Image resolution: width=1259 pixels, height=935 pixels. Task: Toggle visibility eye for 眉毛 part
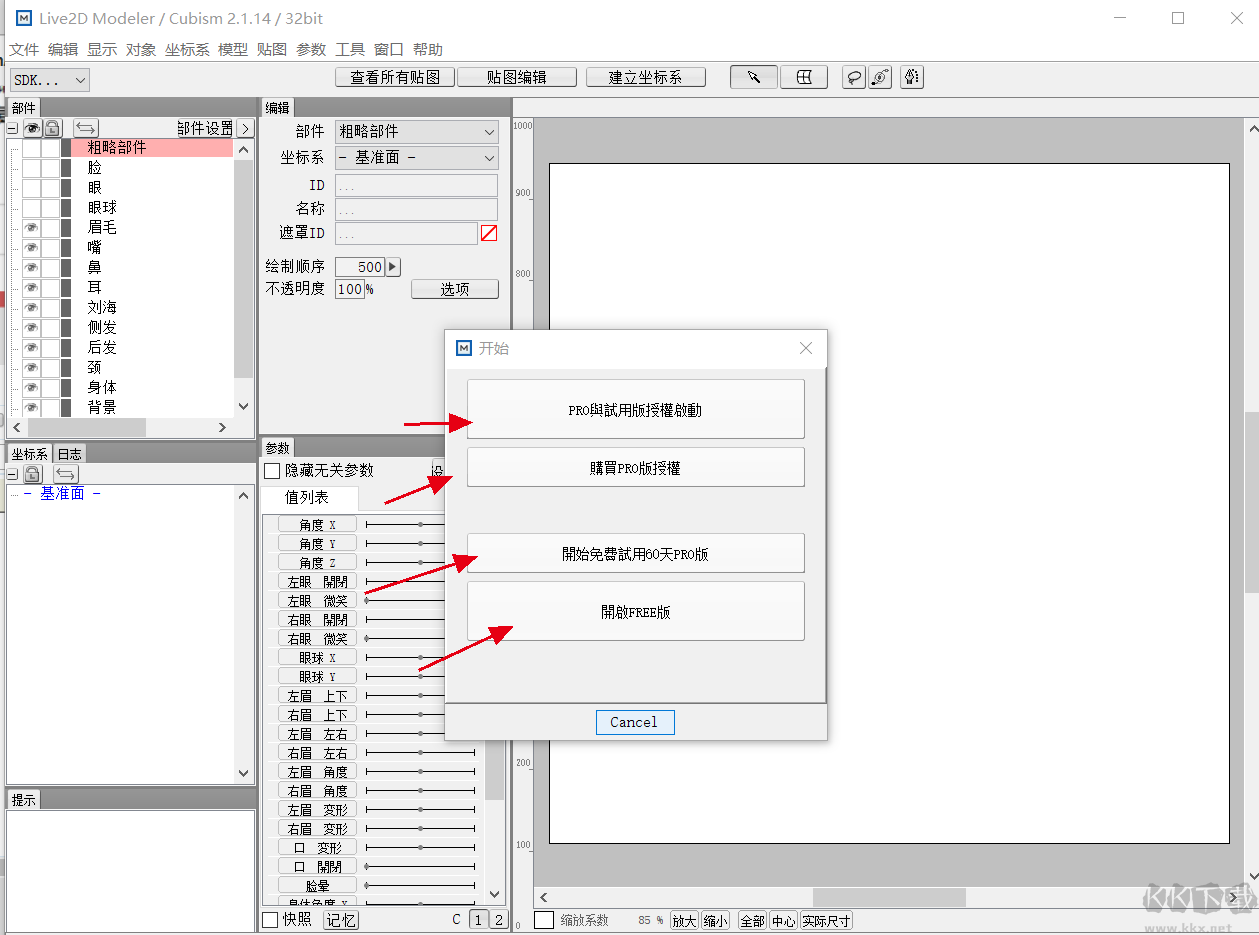click(32, 228)
